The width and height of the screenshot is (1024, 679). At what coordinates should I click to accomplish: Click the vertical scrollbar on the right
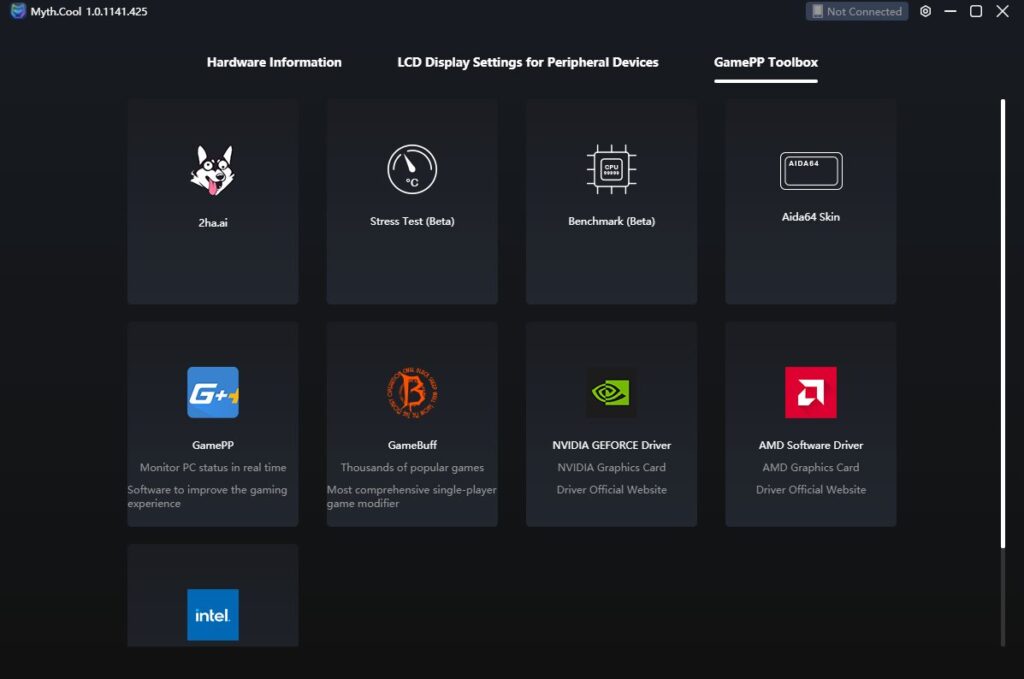click(1003, 322)
